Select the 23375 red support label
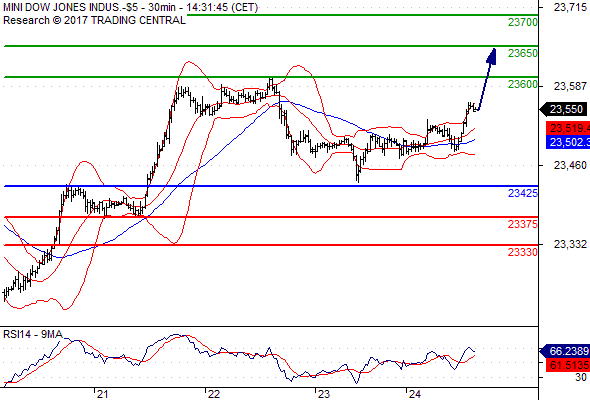Screen dimensions: 590x400 click(x=523, y=224)
